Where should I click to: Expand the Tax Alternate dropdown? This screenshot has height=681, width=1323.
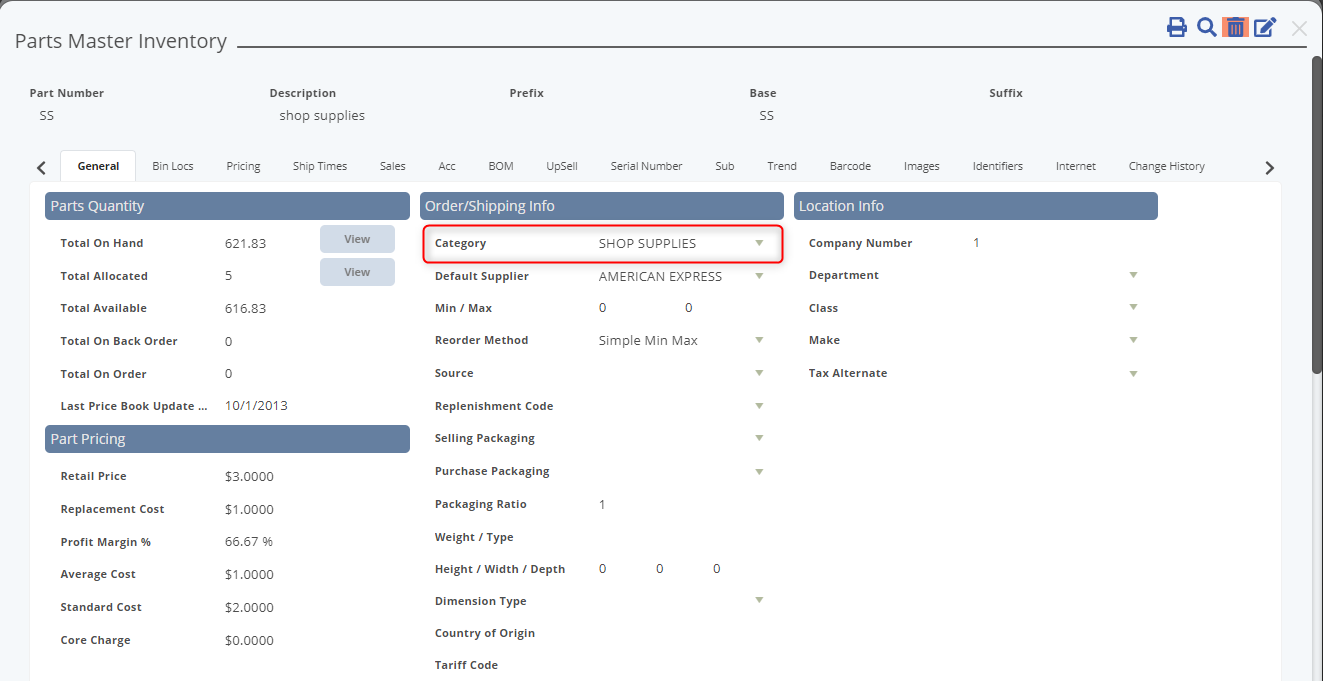[x=1133, y=373]
